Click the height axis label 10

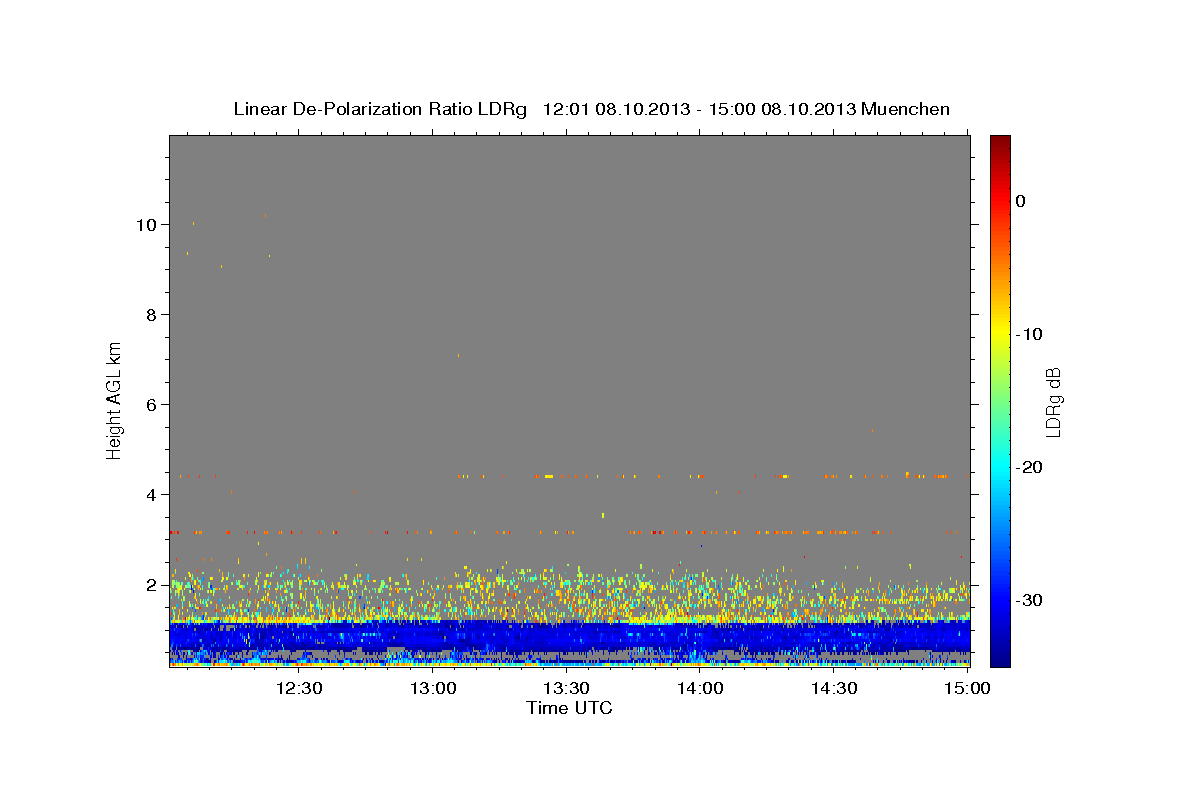tap(147, 224)
